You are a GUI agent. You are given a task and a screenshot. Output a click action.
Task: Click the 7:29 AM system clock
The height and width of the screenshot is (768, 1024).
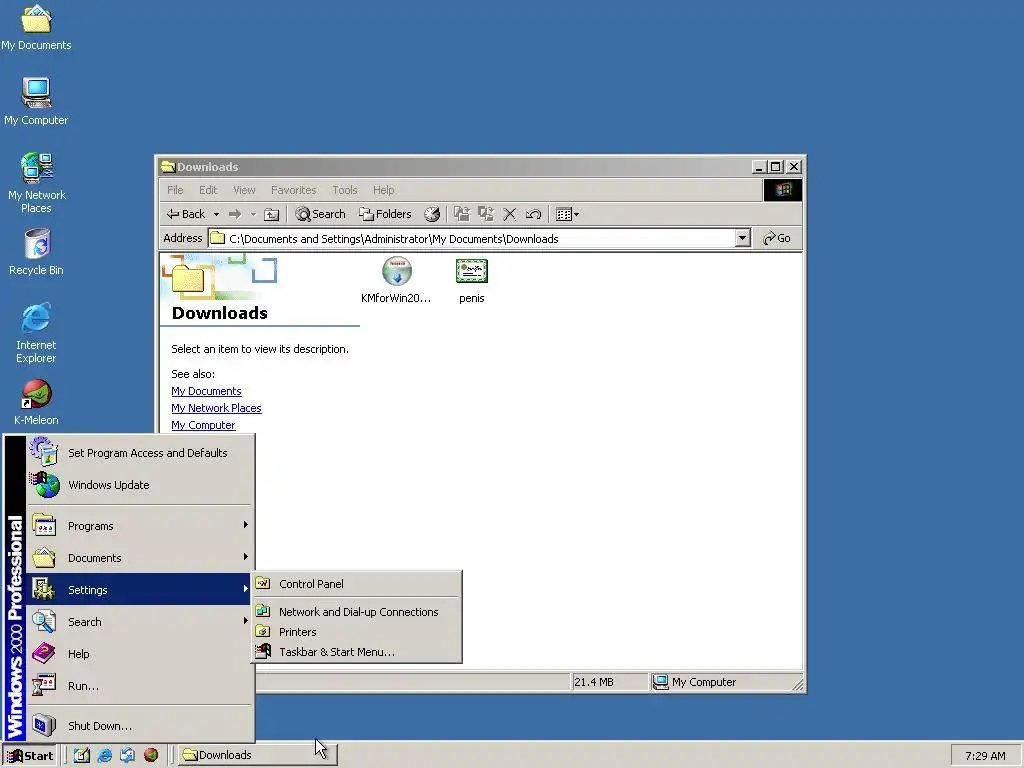(x=985, y=756)
